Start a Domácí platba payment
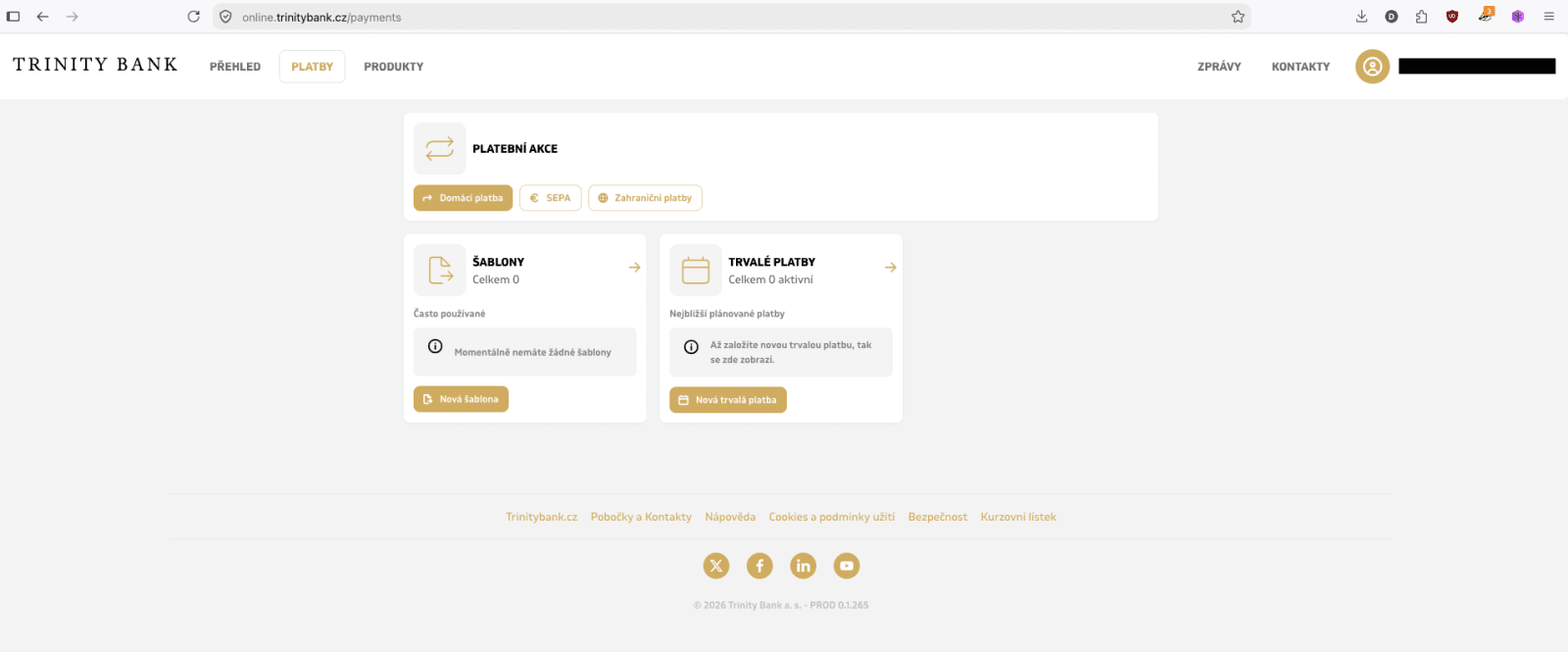 [463, 198]
